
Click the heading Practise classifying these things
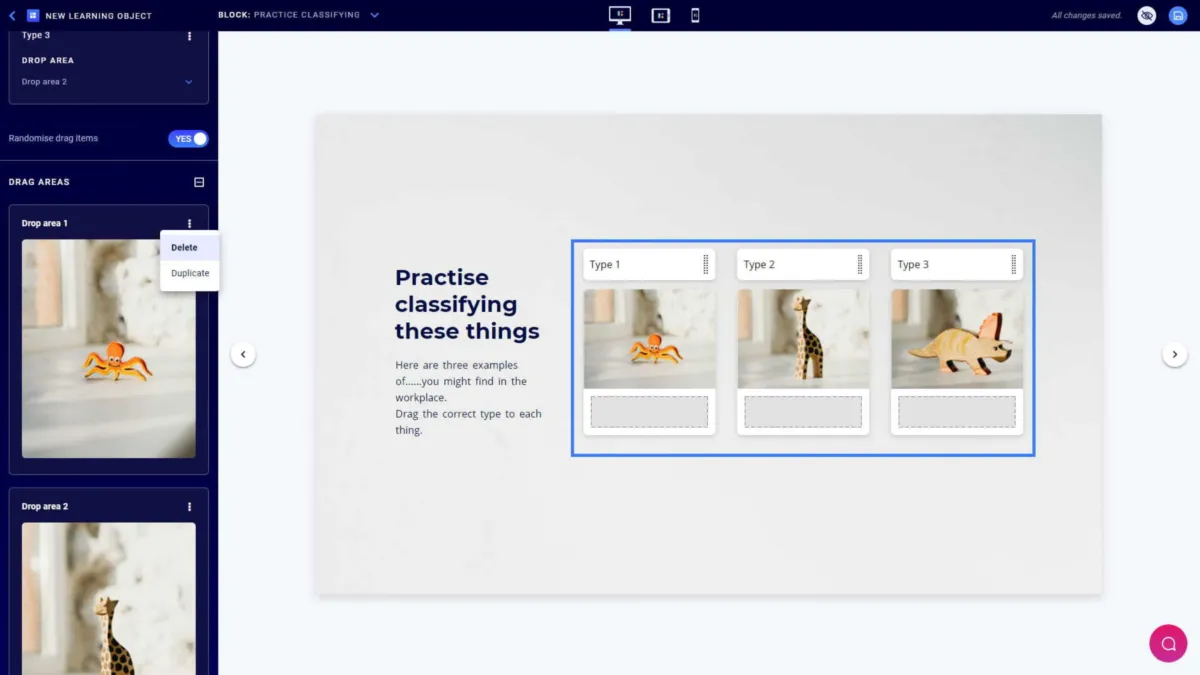[467, 304]
